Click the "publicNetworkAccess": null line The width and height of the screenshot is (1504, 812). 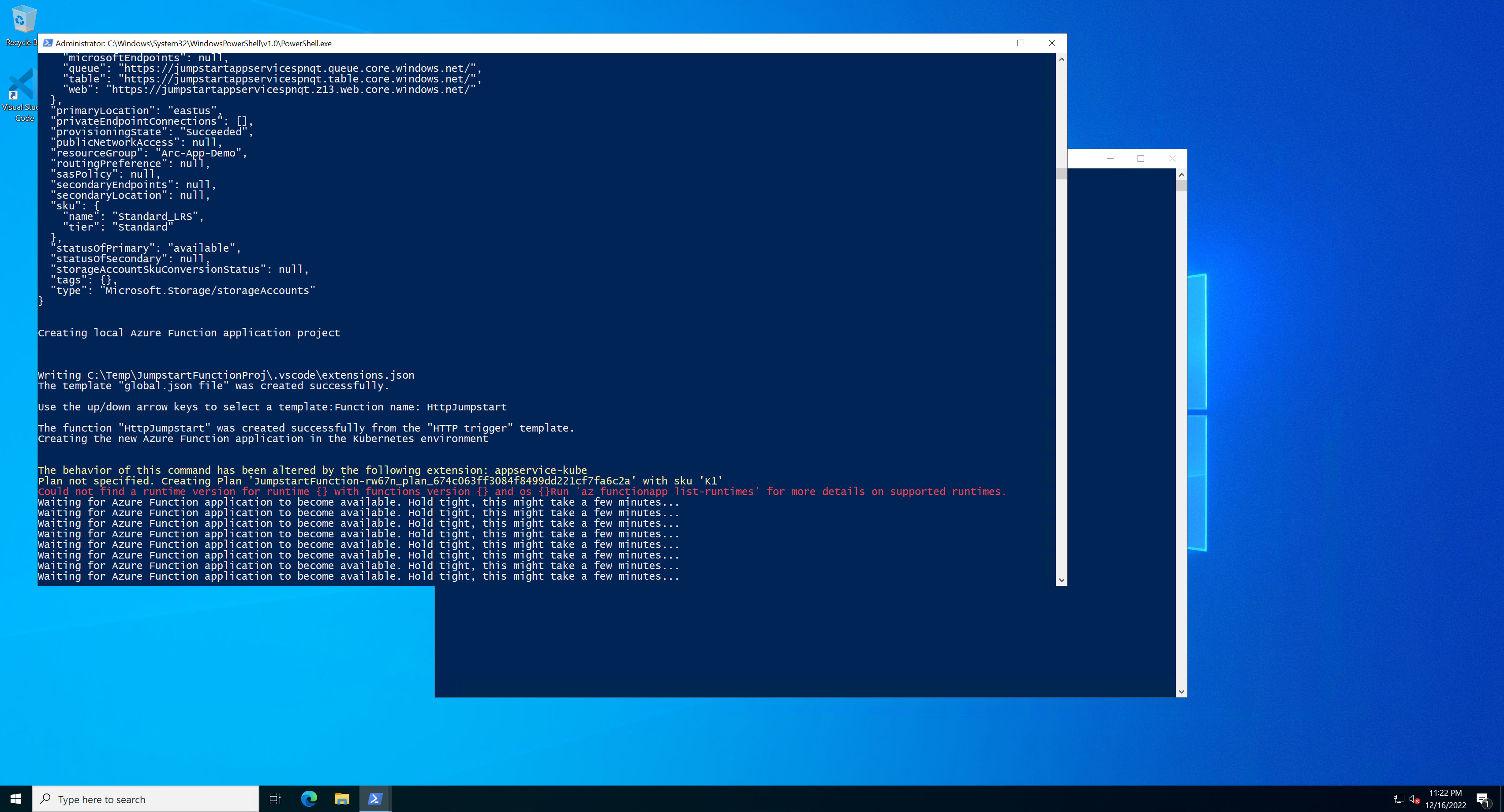tap(137, 142)
